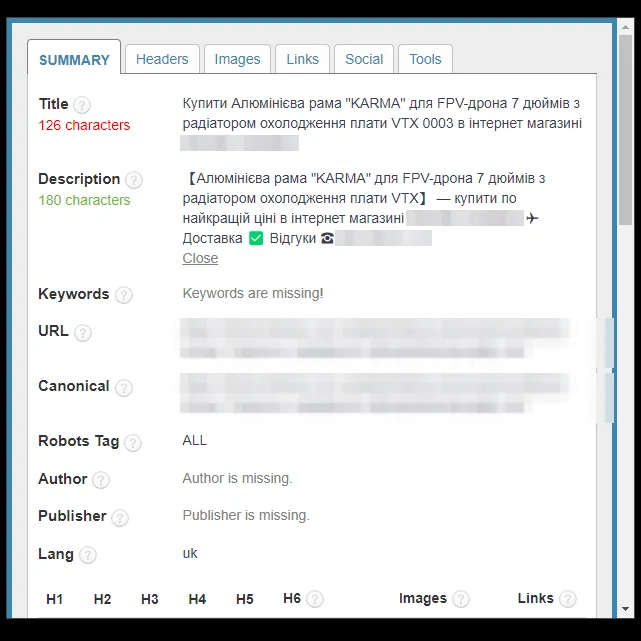This screenshot has height=641, width=641.
Task: Click the meta description text paragraph
Action: pyautogui.click(x=364, y=208)
